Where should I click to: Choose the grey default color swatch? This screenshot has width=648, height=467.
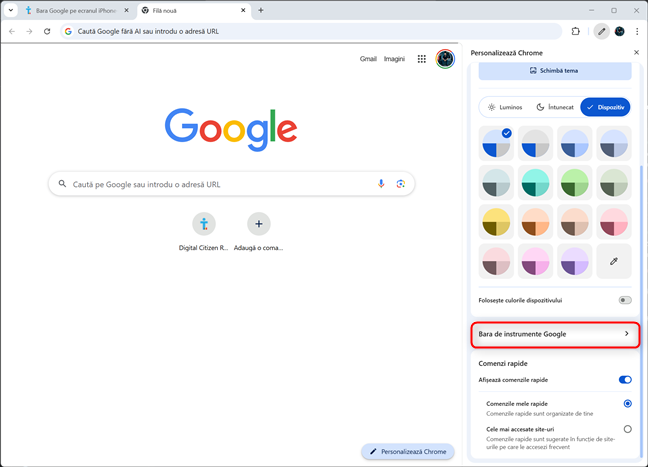[535, 143]
